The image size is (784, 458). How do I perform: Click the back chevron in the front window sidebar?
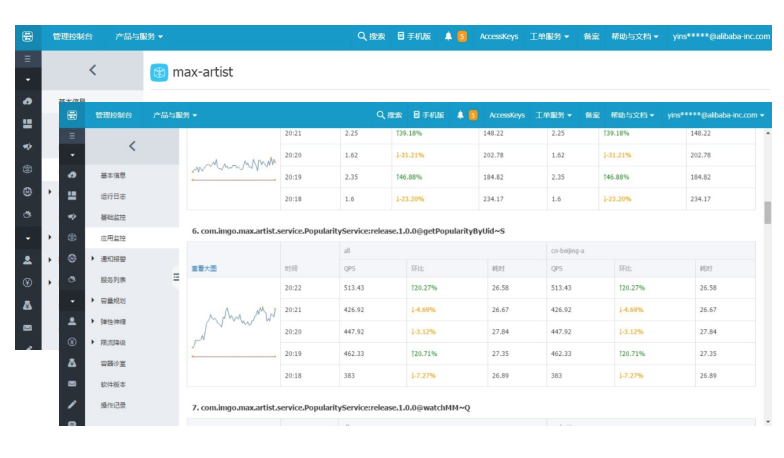[x=131, y=147]
